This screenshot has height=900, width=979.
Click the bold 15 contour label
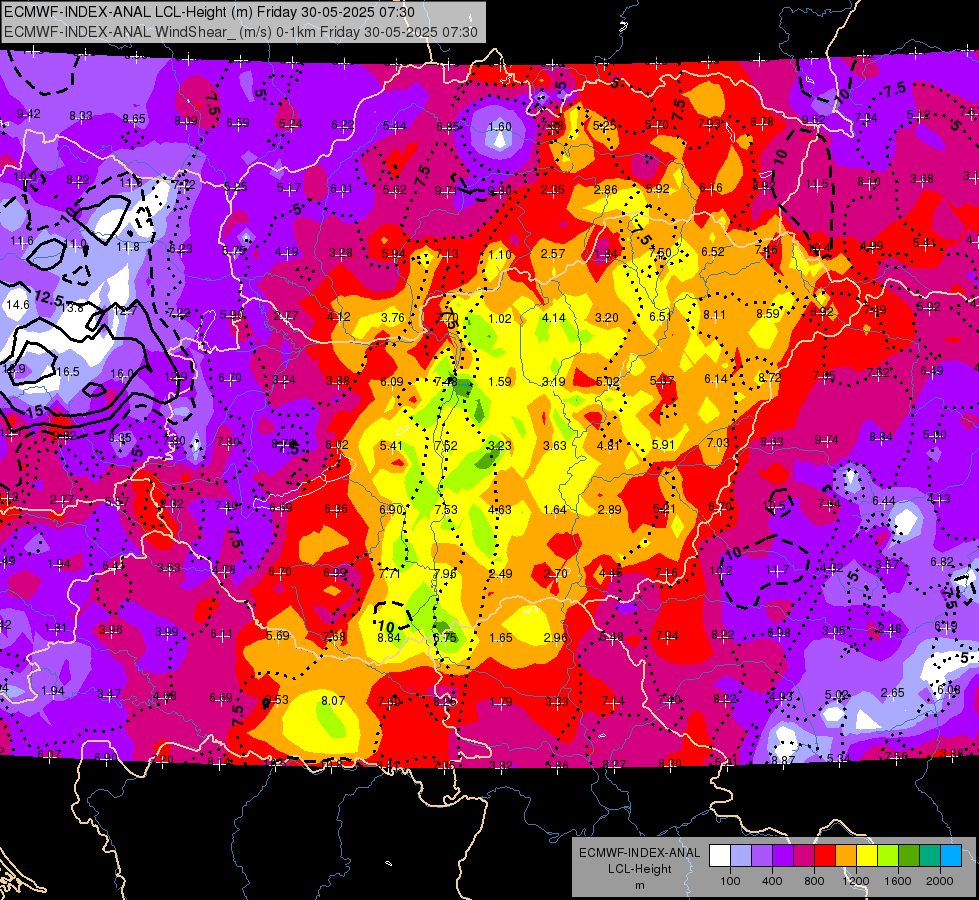[35, 412]
